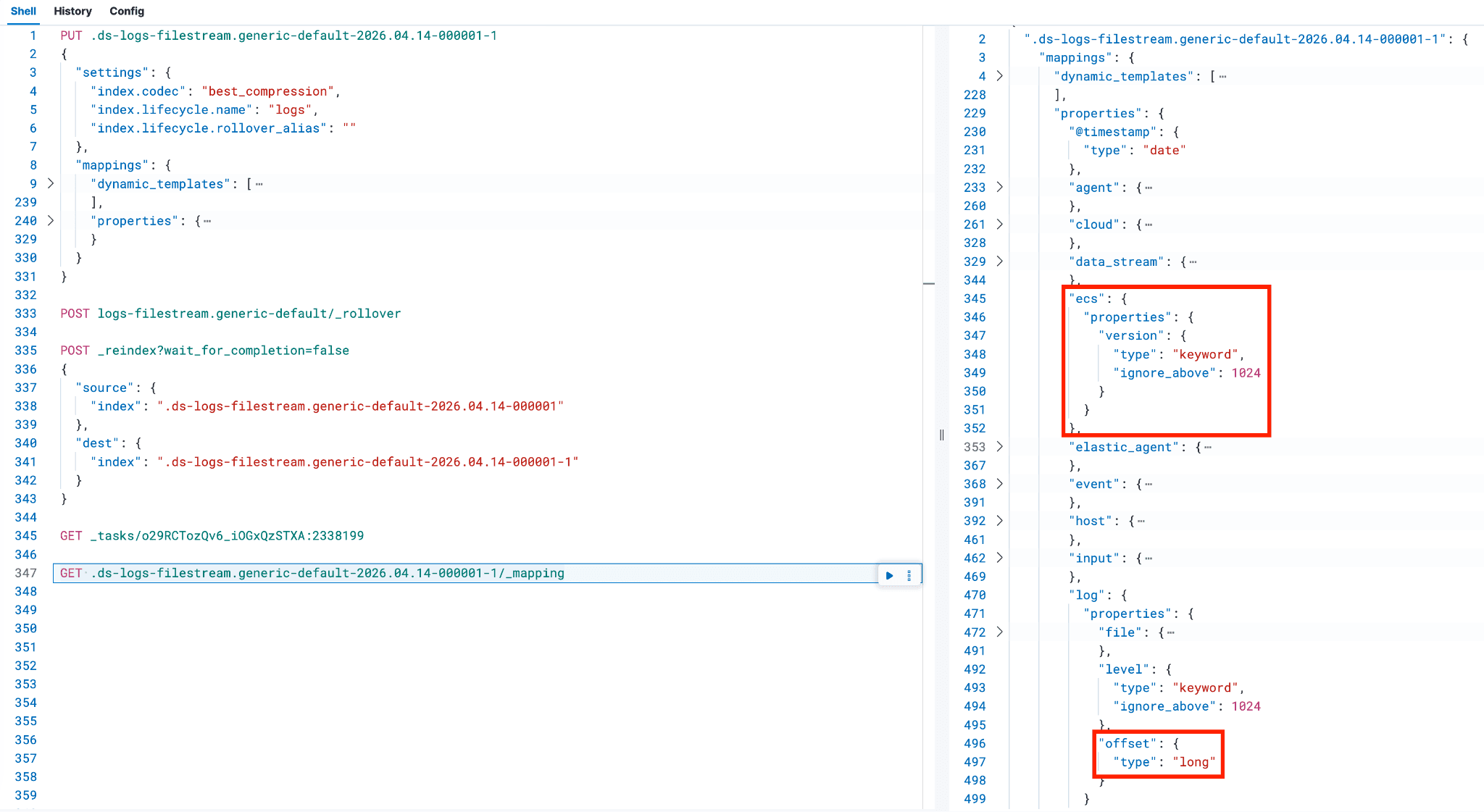The width and height of the screenshot is (1484, 812).
Task: Unfold the log file properties
Action: pyautogui.click(x=1000, y=632)
